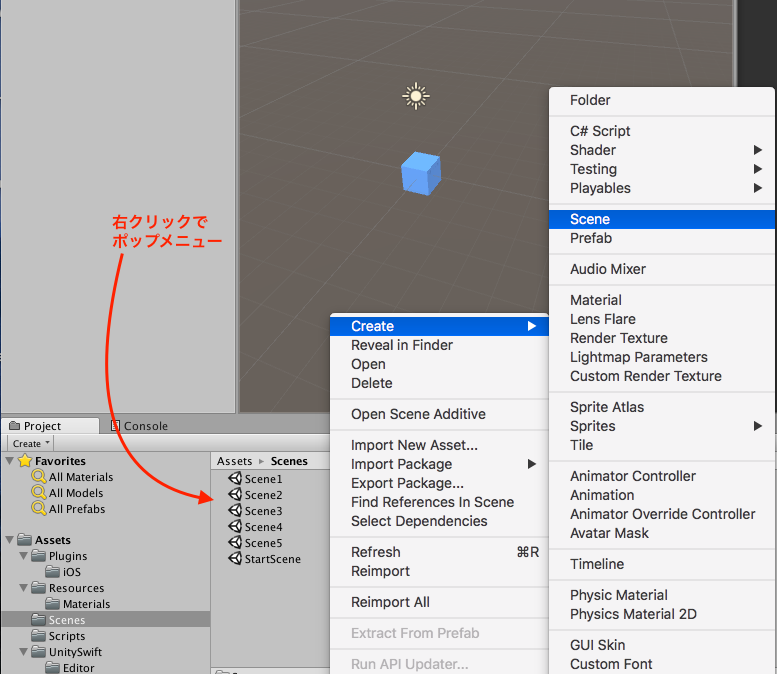Click Reimport All menu item
Viewport: 777px width, 674px height.
439,602
